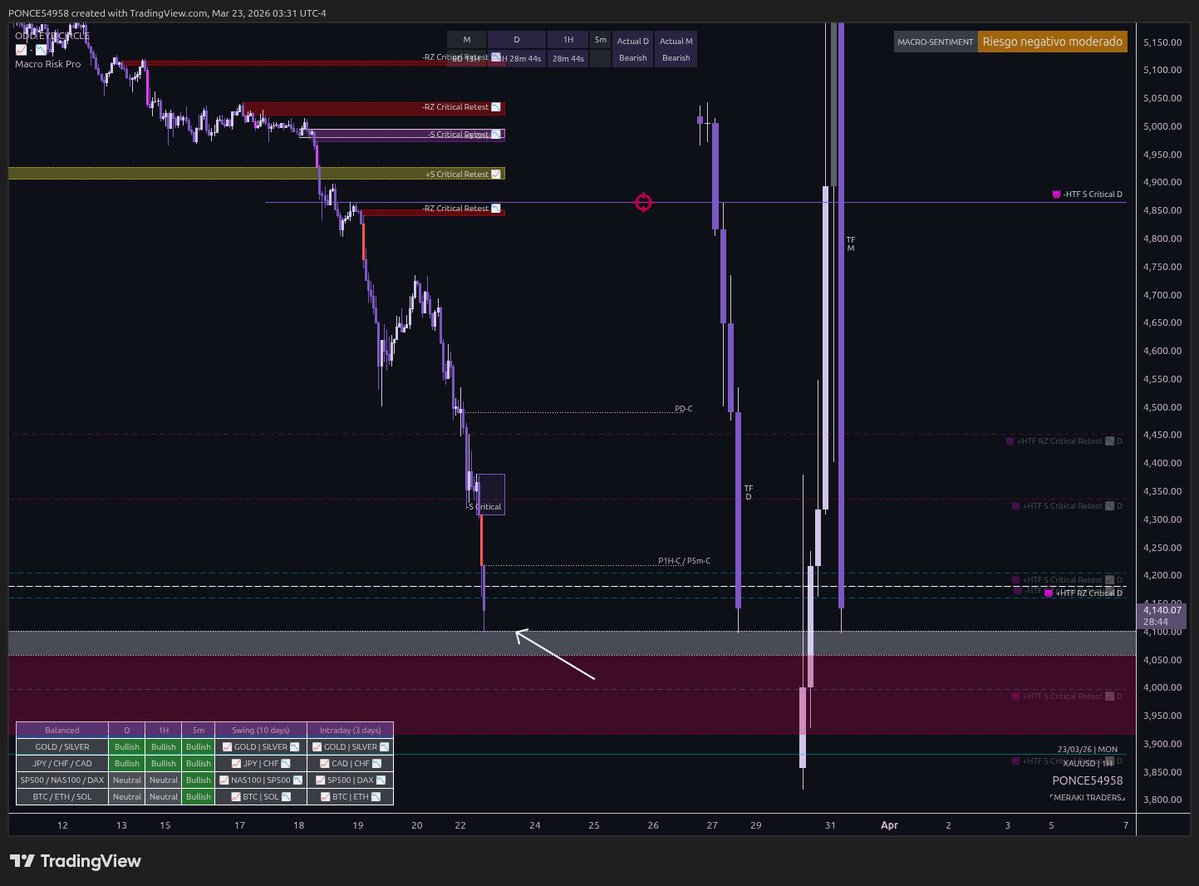
Task: Click the MACRO-SENTIMENT label
Action: click(x=934, y=42)
